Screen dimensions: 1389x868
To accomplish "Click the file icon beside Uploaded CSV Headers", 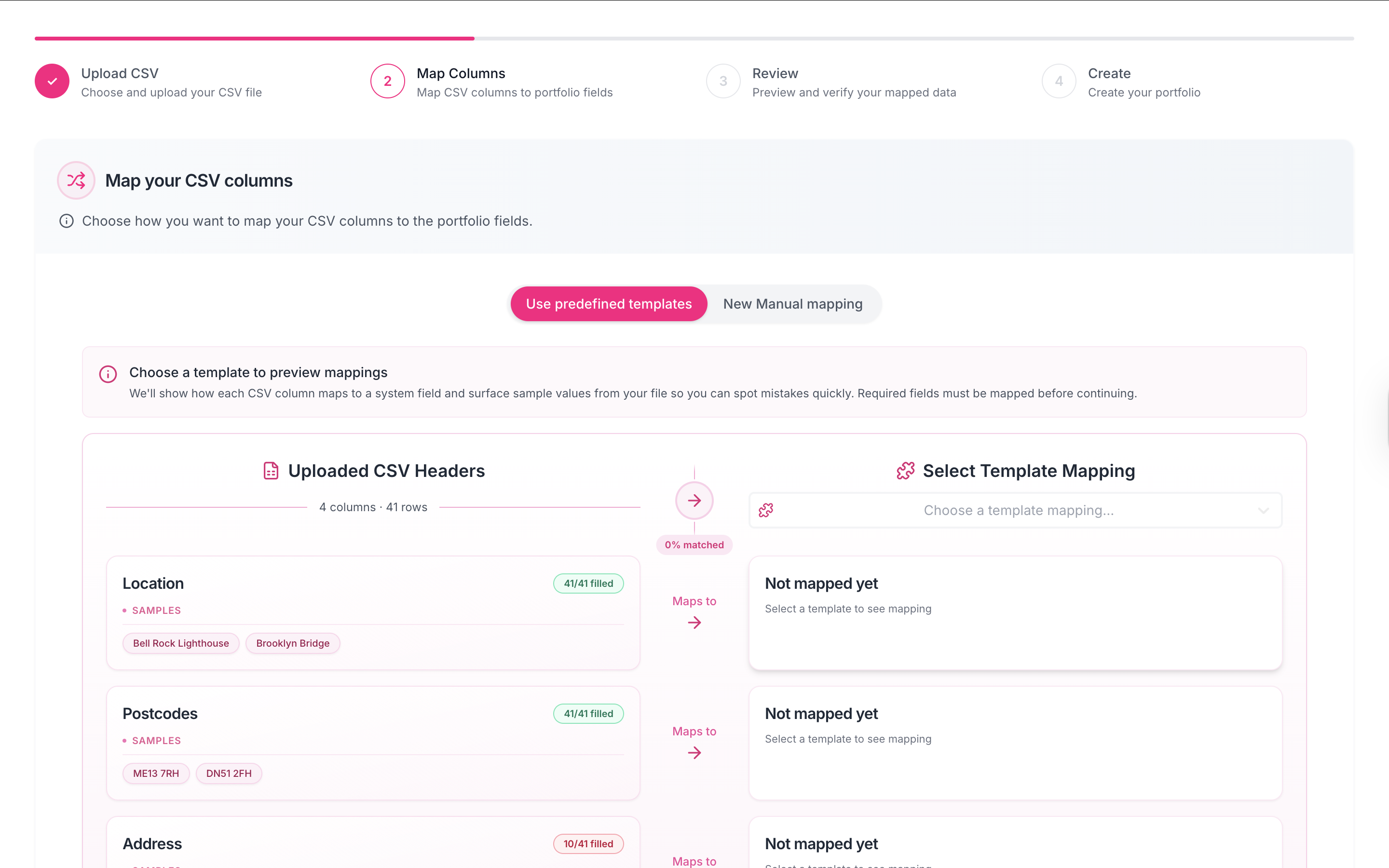I will 271,471.
